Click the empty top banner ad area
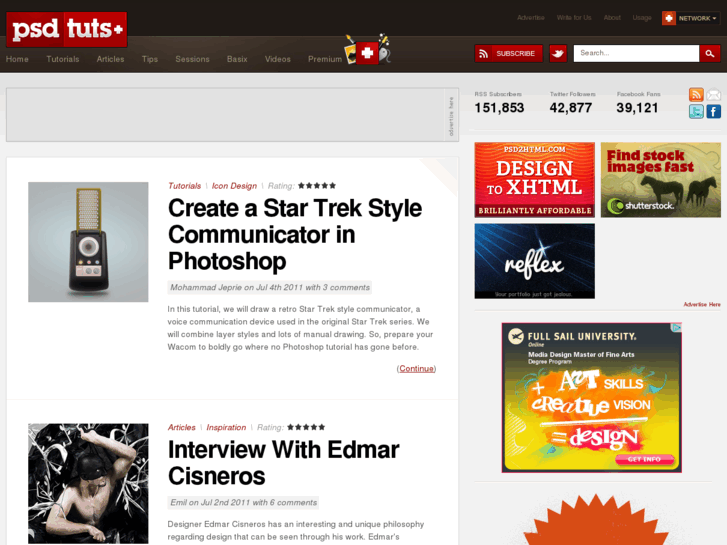Screen dimensions: 727x545 coord(225,115)
